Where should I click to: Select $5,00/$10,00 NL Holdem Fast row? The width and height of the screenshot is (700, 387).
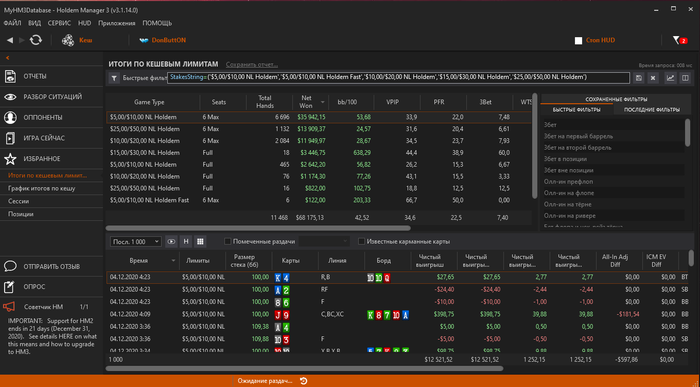tap(319, 200)
